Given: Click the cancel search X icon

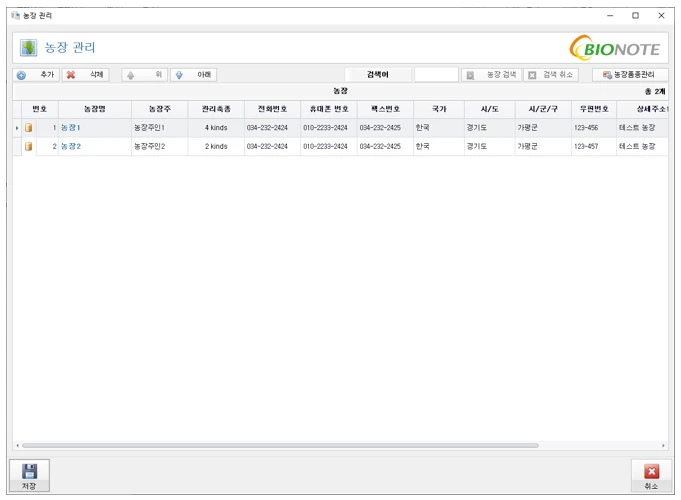Looking at the screenshot, I should click(532, 76).
